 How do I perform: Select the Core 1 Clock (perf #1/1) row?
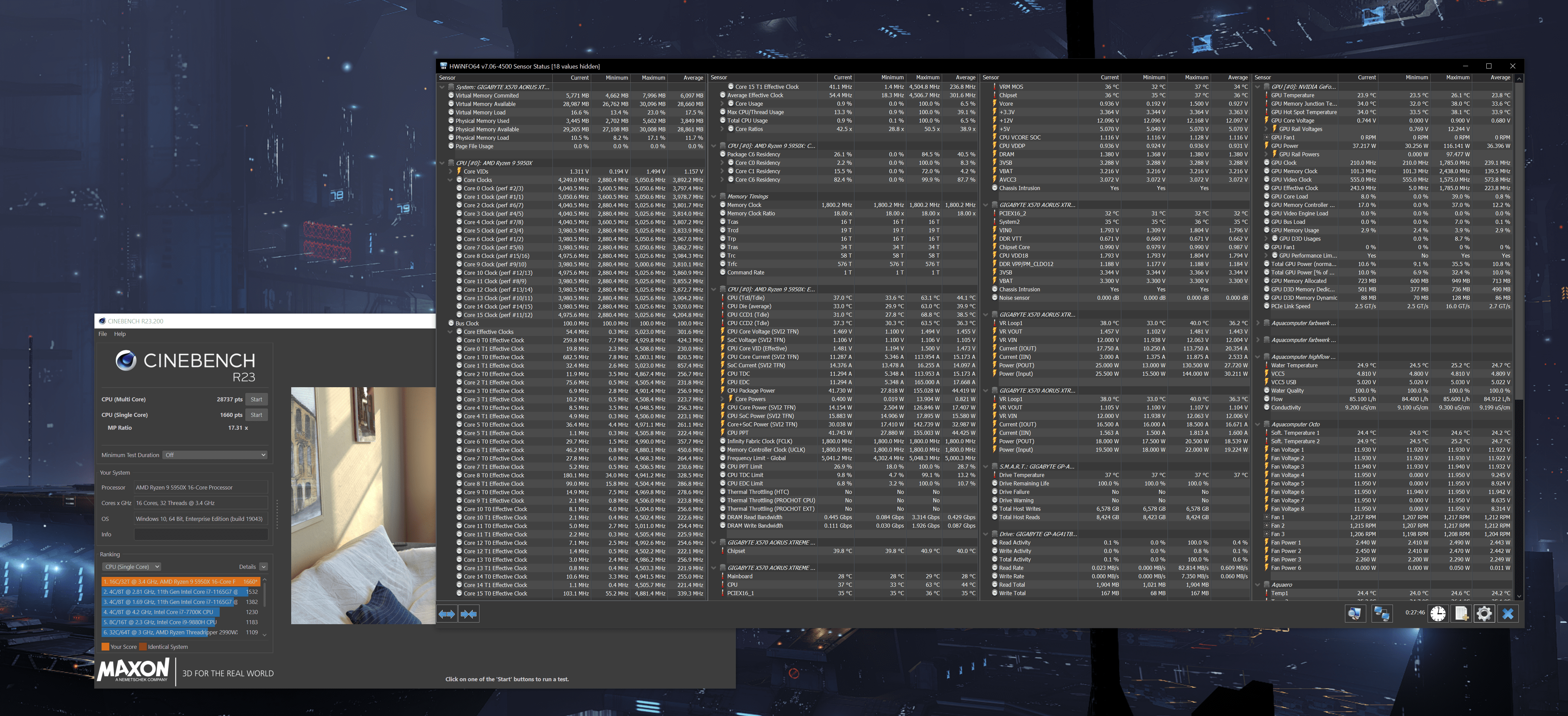(x=572, y=197)
